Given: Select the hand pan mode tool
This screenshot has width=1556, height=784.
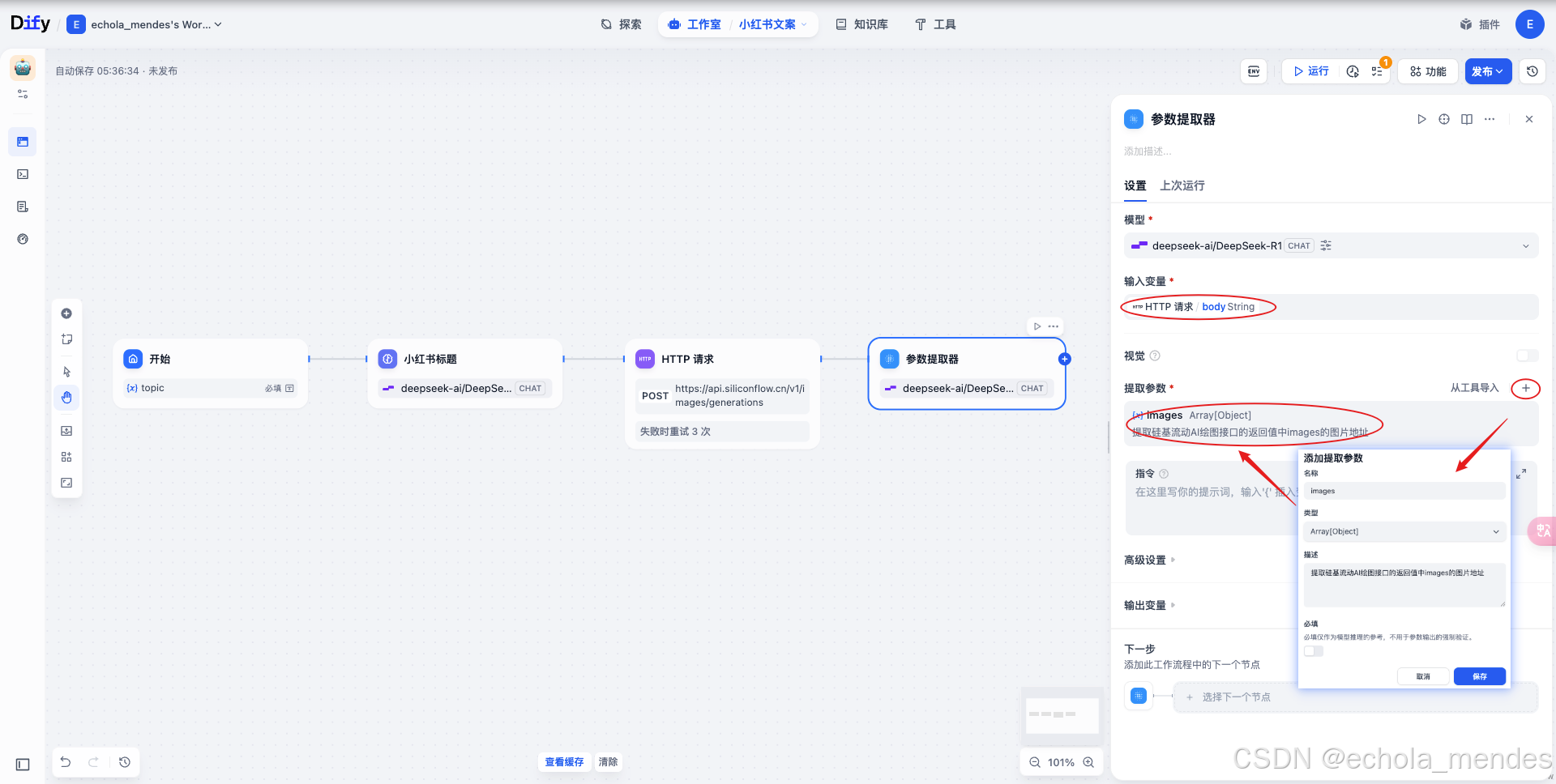Looking at the screenshot, I should coord(66,398).
